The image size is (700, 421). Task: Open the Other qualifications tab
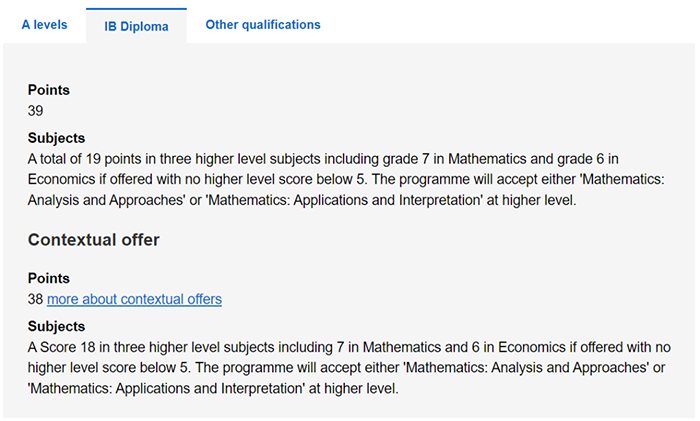[x=263, y=25]
